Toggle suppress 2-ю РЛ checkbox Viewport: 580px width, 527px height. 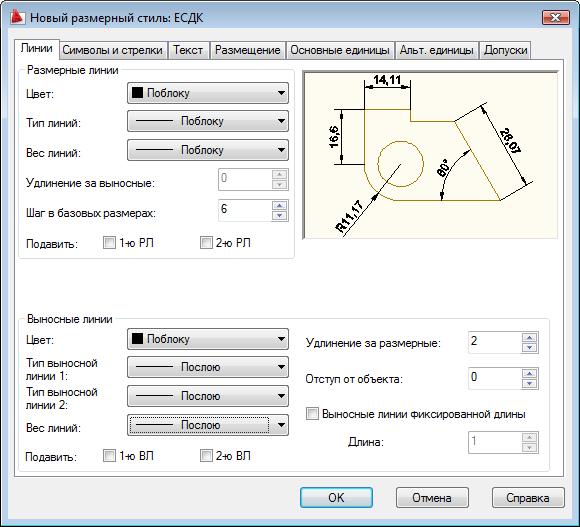[206, 243]
